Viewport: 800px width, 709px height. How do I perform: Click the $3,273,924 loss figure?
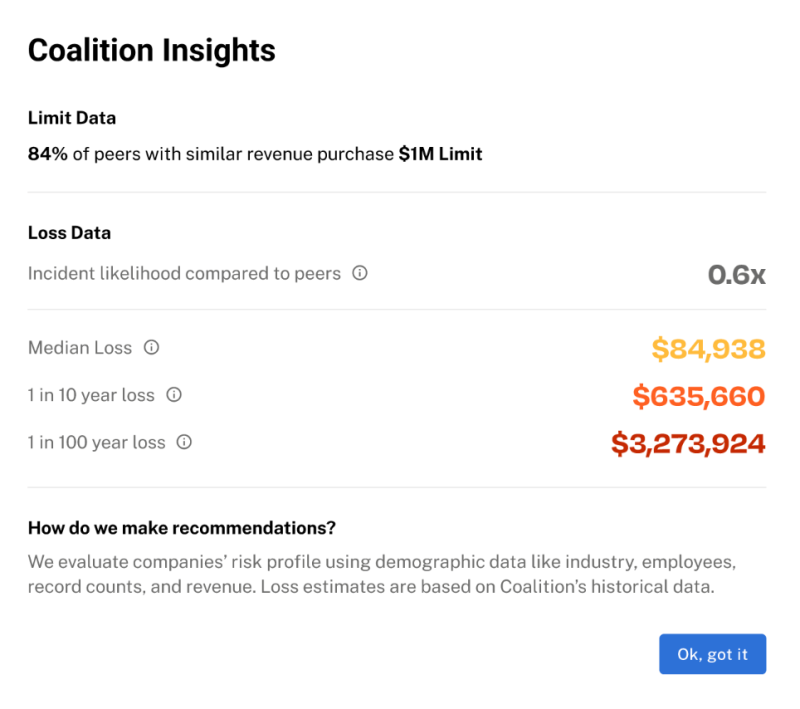click(688, 443)
